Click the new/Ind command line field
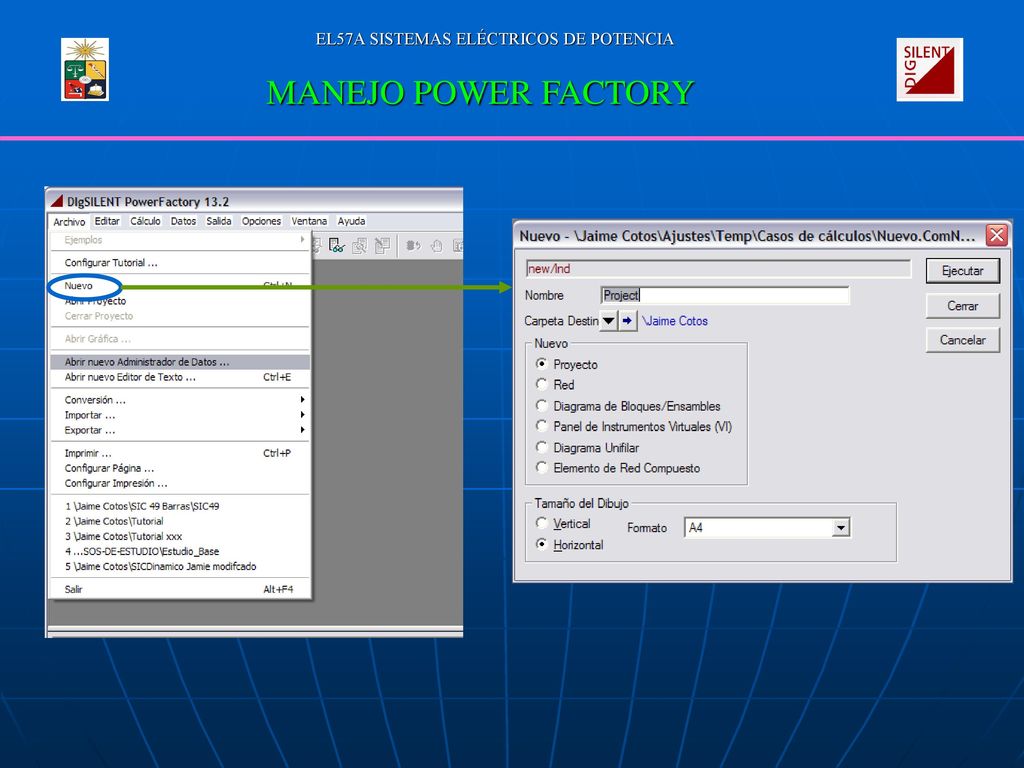 (x=718, y=268)
